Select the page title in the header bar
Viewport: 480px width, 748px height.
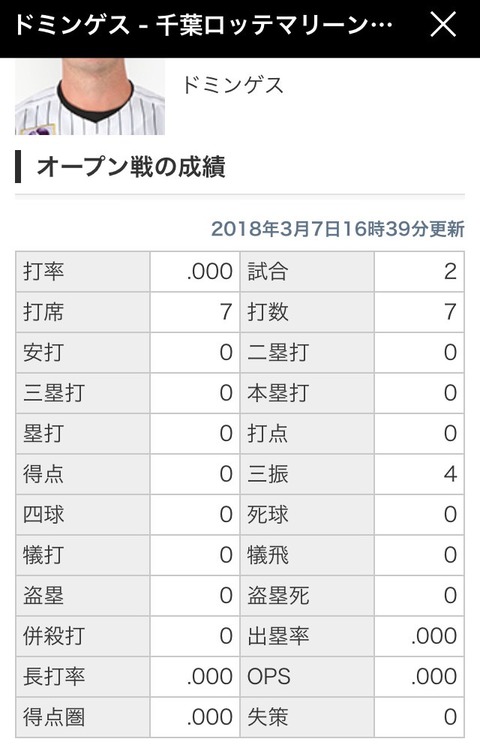click(x=203, y=25)
